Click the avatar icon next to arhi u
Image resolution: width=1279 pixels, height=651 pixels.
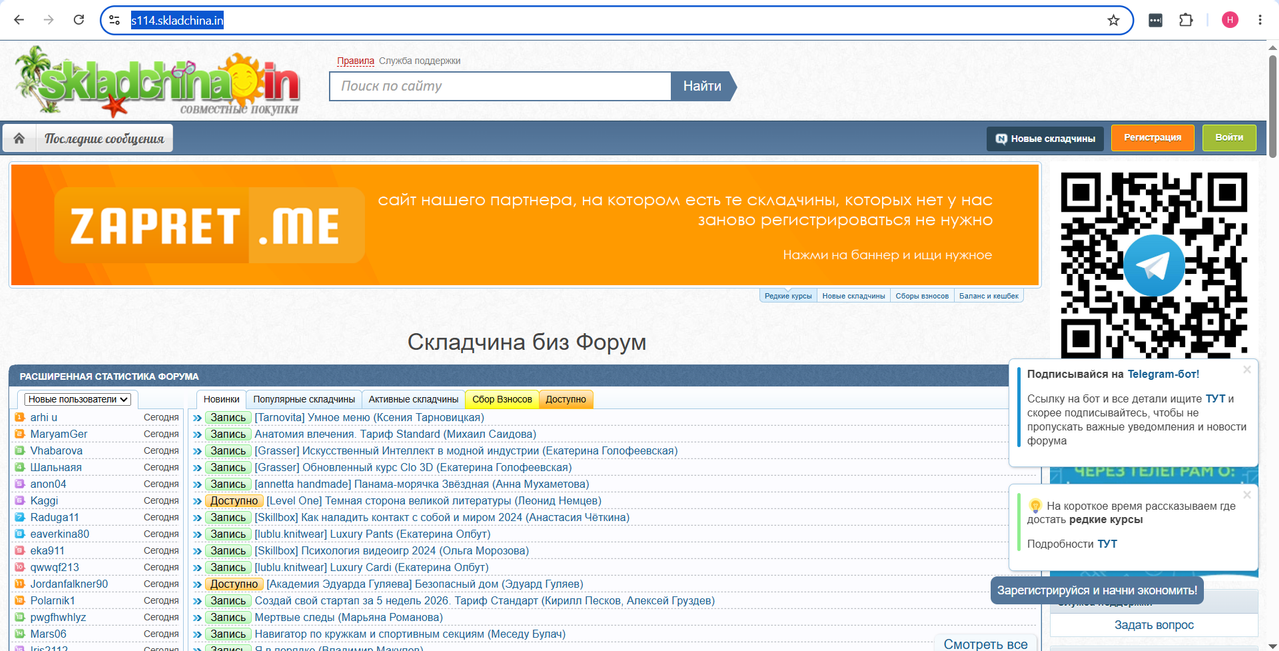[x=20, y=417]
